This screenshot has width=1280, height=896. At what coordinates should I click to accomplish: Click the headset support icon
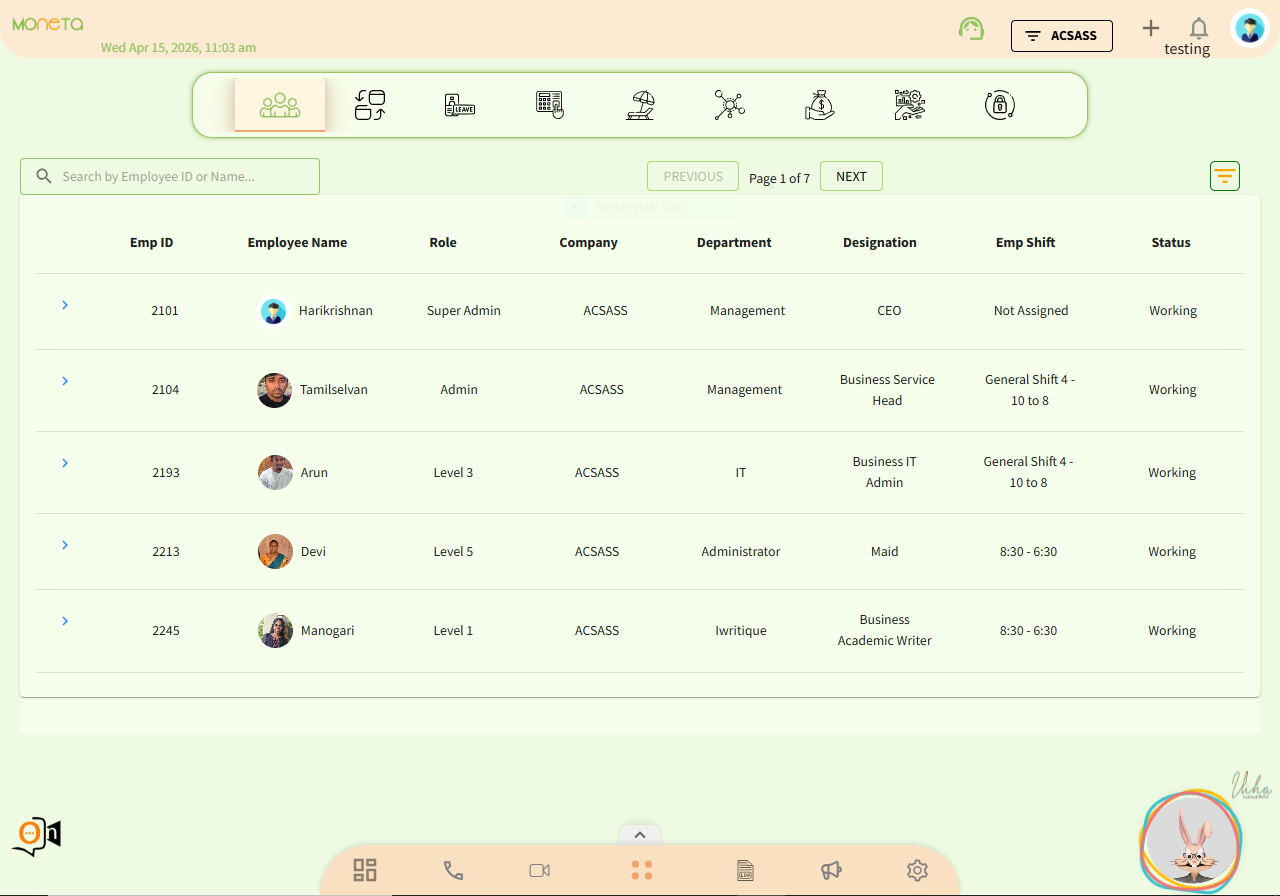[x=971, y=29]
